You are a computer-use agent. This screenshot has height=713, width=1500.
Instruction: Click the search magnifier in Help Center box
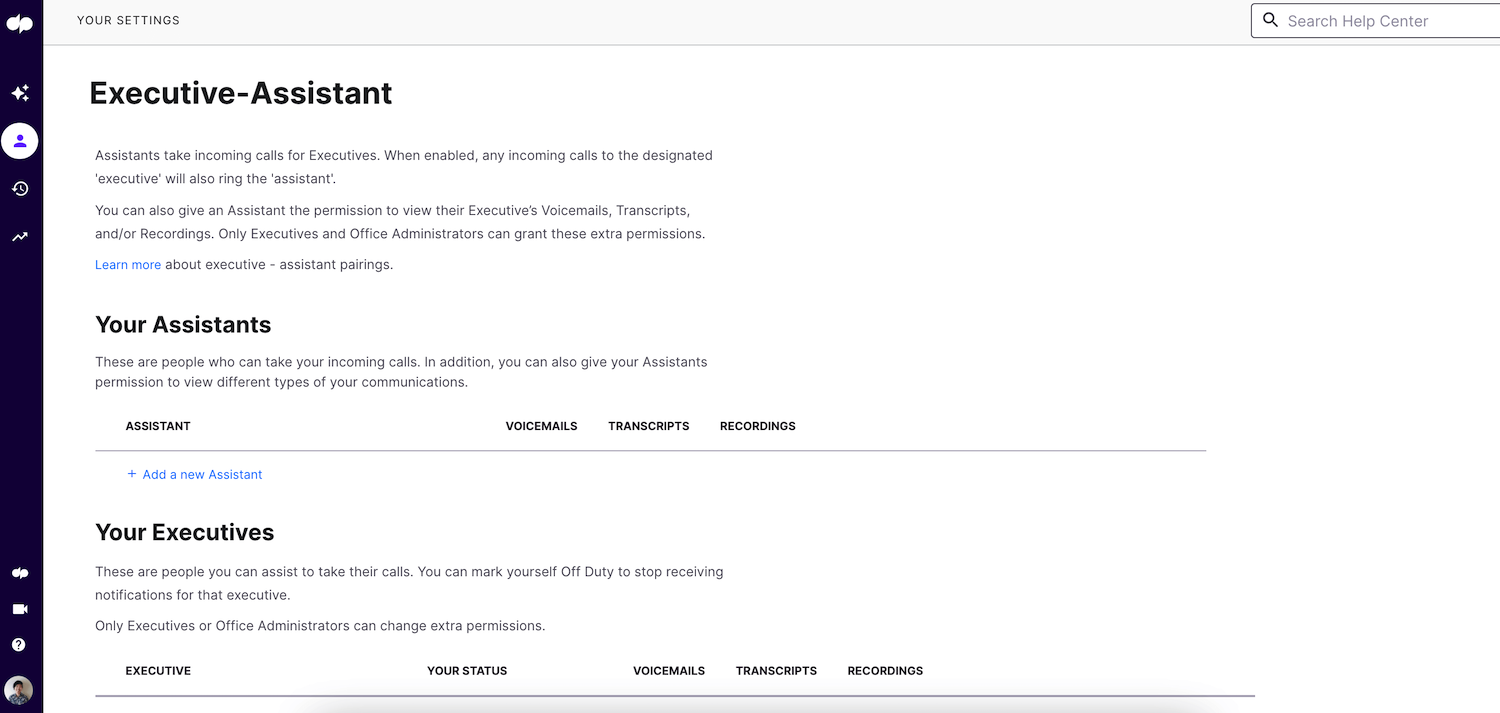click(x=1270, y=20)
